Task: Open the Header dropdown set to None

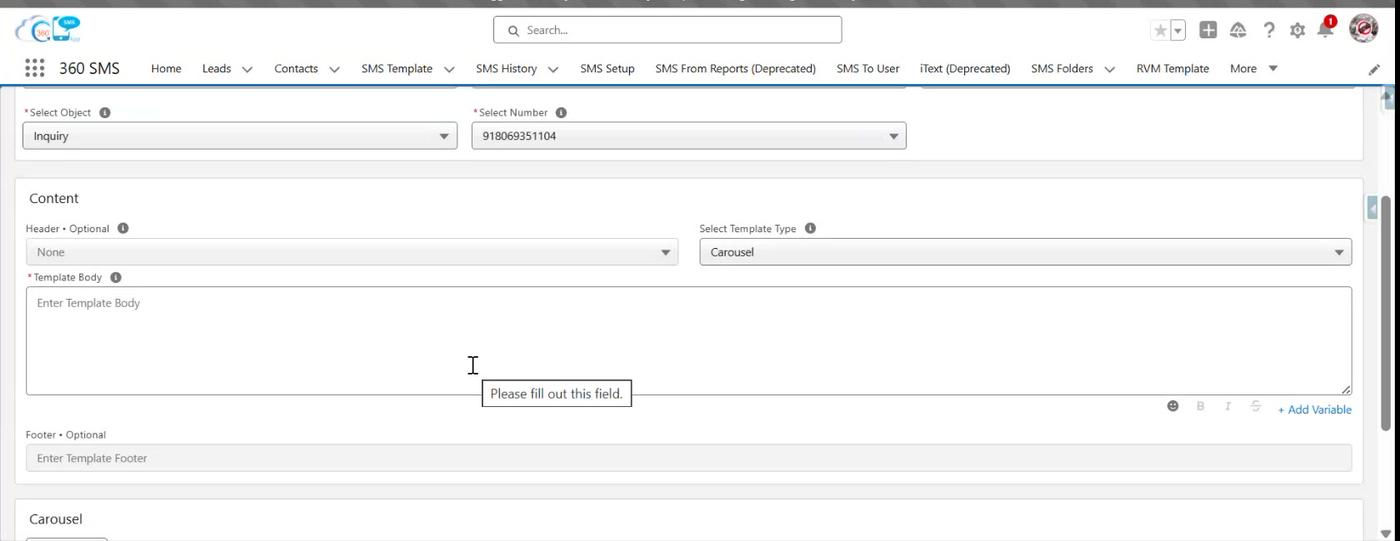Action: [x=352, y=252]
